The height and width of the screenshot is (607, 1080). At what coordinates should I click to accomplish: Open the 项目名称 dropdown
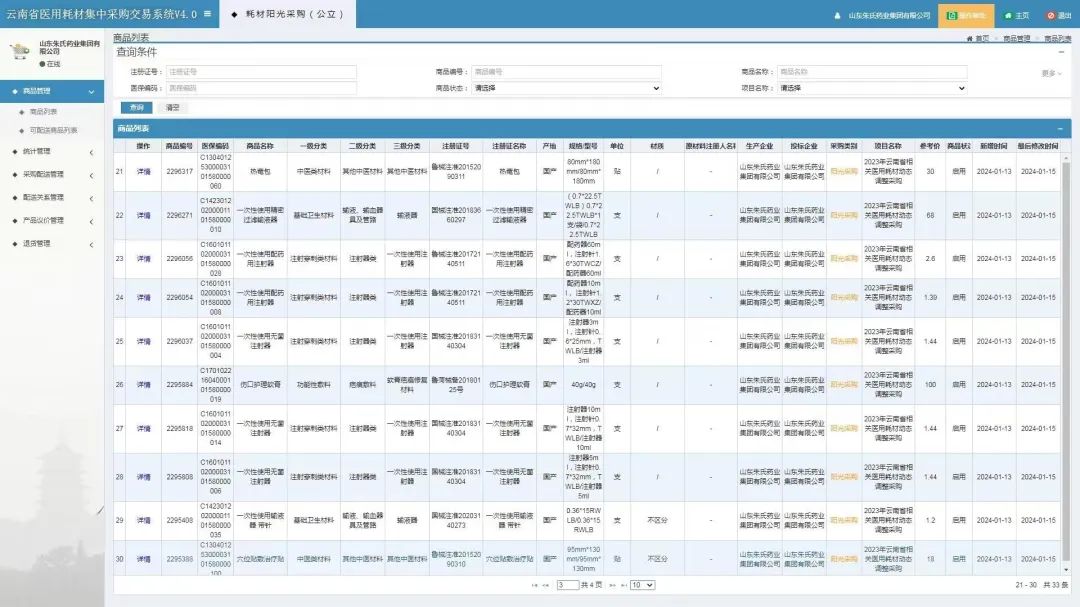click(872, 88)
